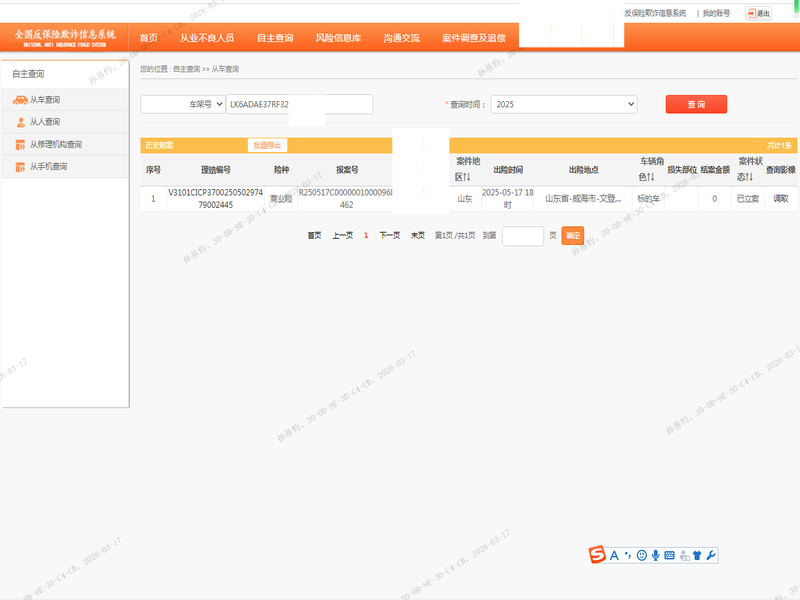Click the 自主查询 sidebar heading
800x600 pixels.
[28, 74]
